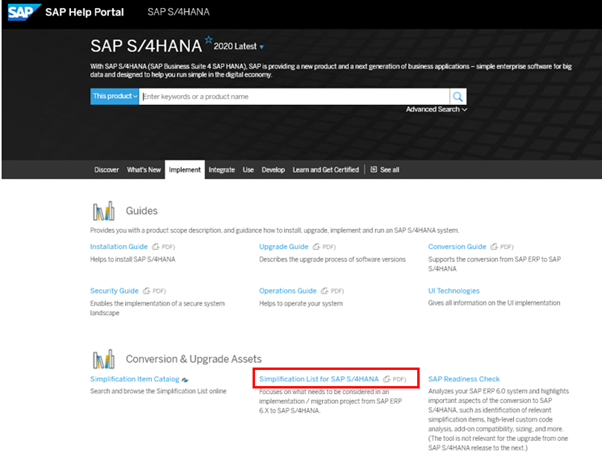Open the Installation Guide PDF icon
602x457 pixels.
click(x=159, y=246)
